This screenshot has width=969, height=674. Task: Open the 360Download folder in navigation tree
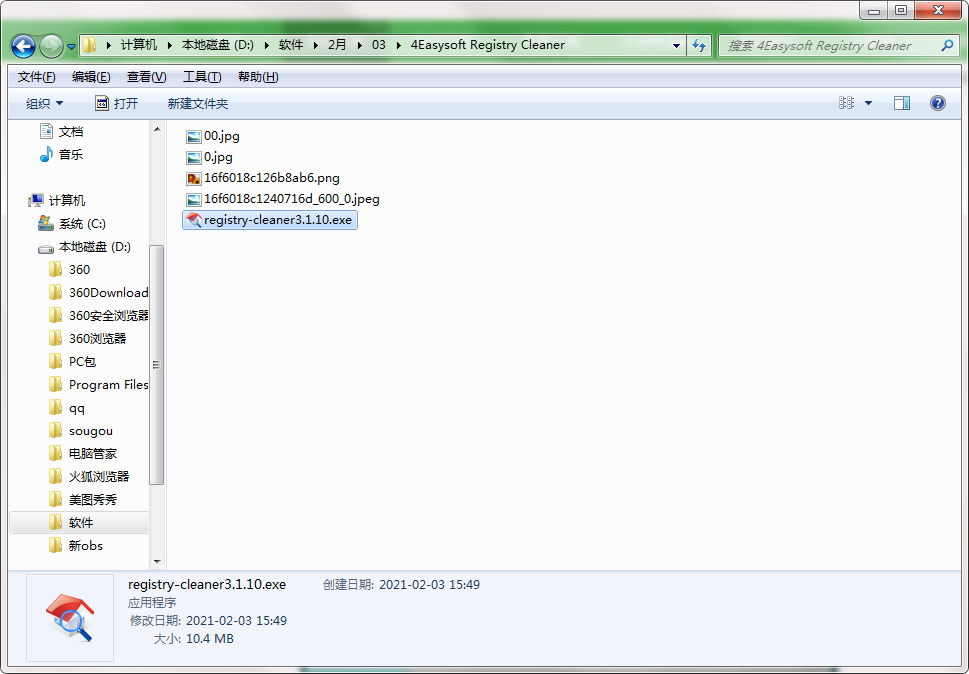[x=98, y=292]
